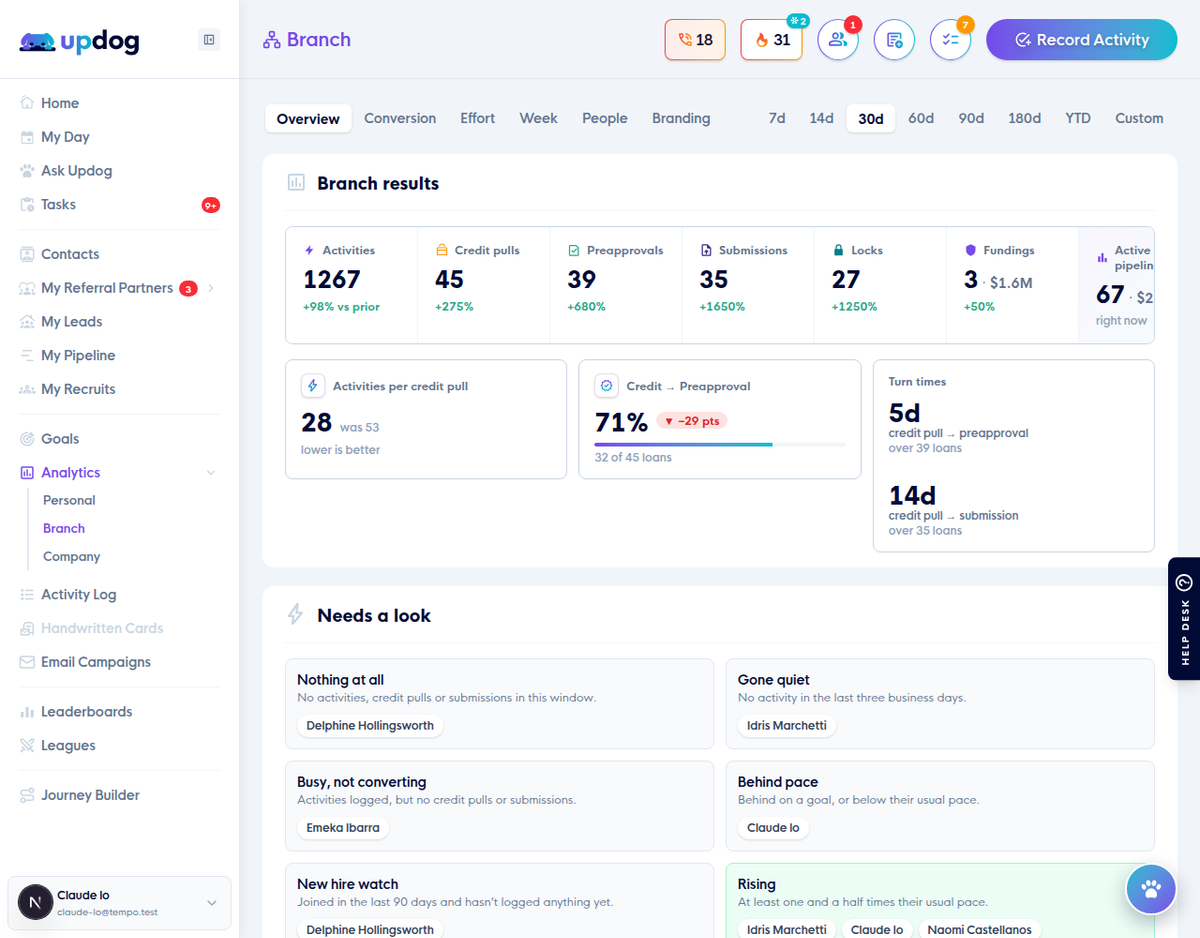The width and height of the screenshot is (1200, 938).
Task: Open the Activities metric card
Action: [x=352, y=285]
